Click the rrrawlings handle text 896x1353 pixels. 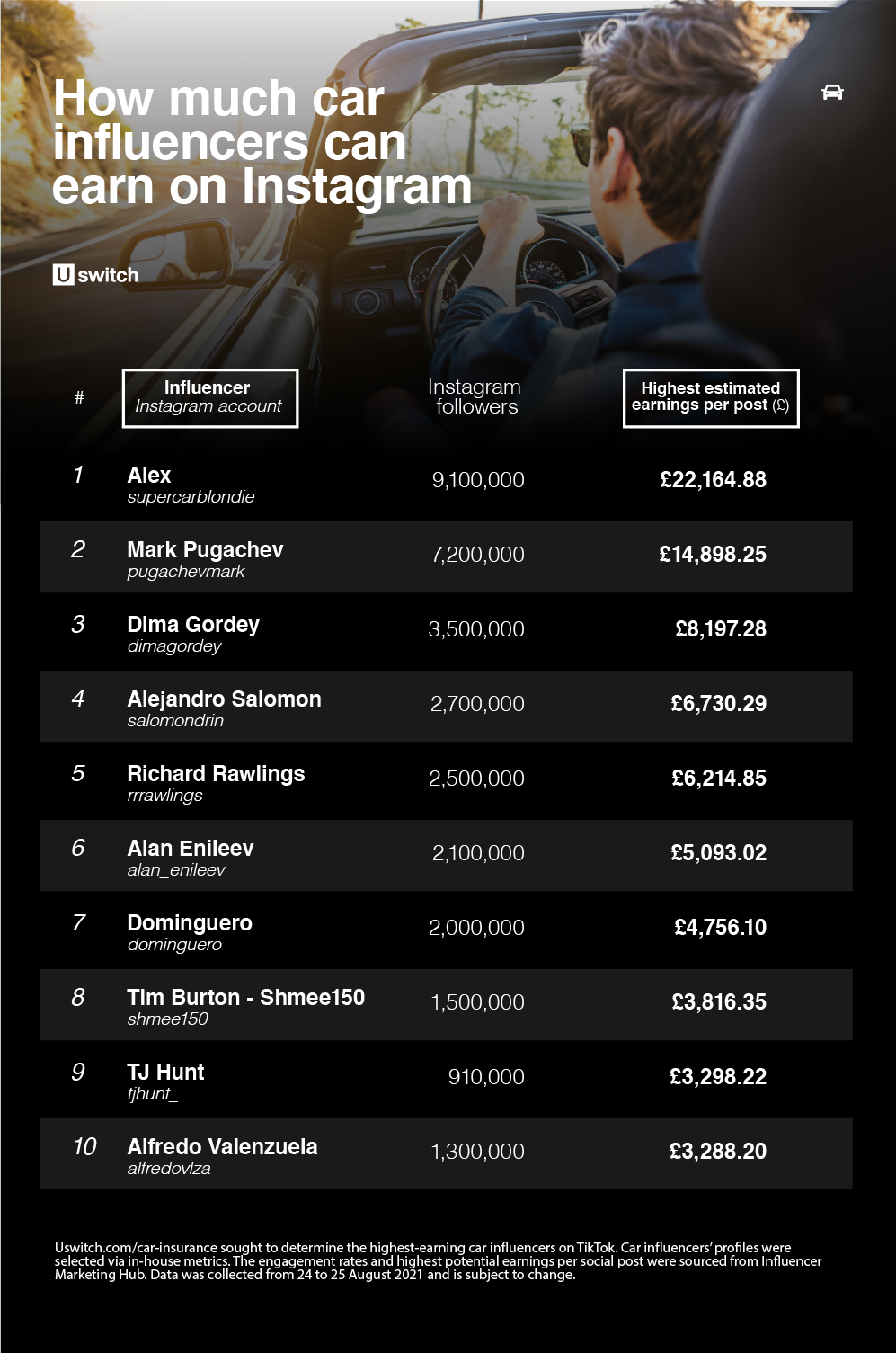point(164,795)
